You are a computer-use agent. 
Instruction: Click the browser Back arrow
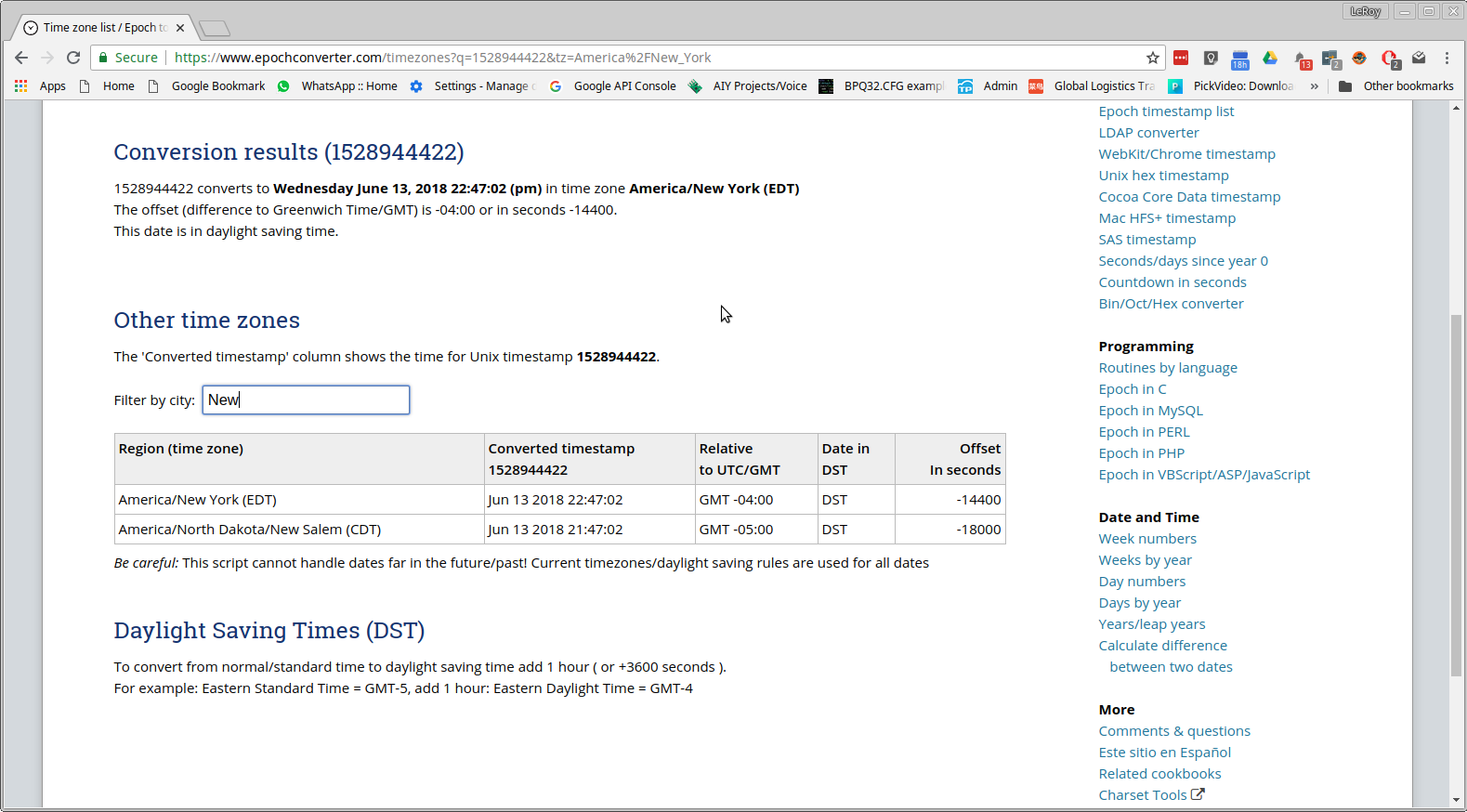tap(21, 58)
